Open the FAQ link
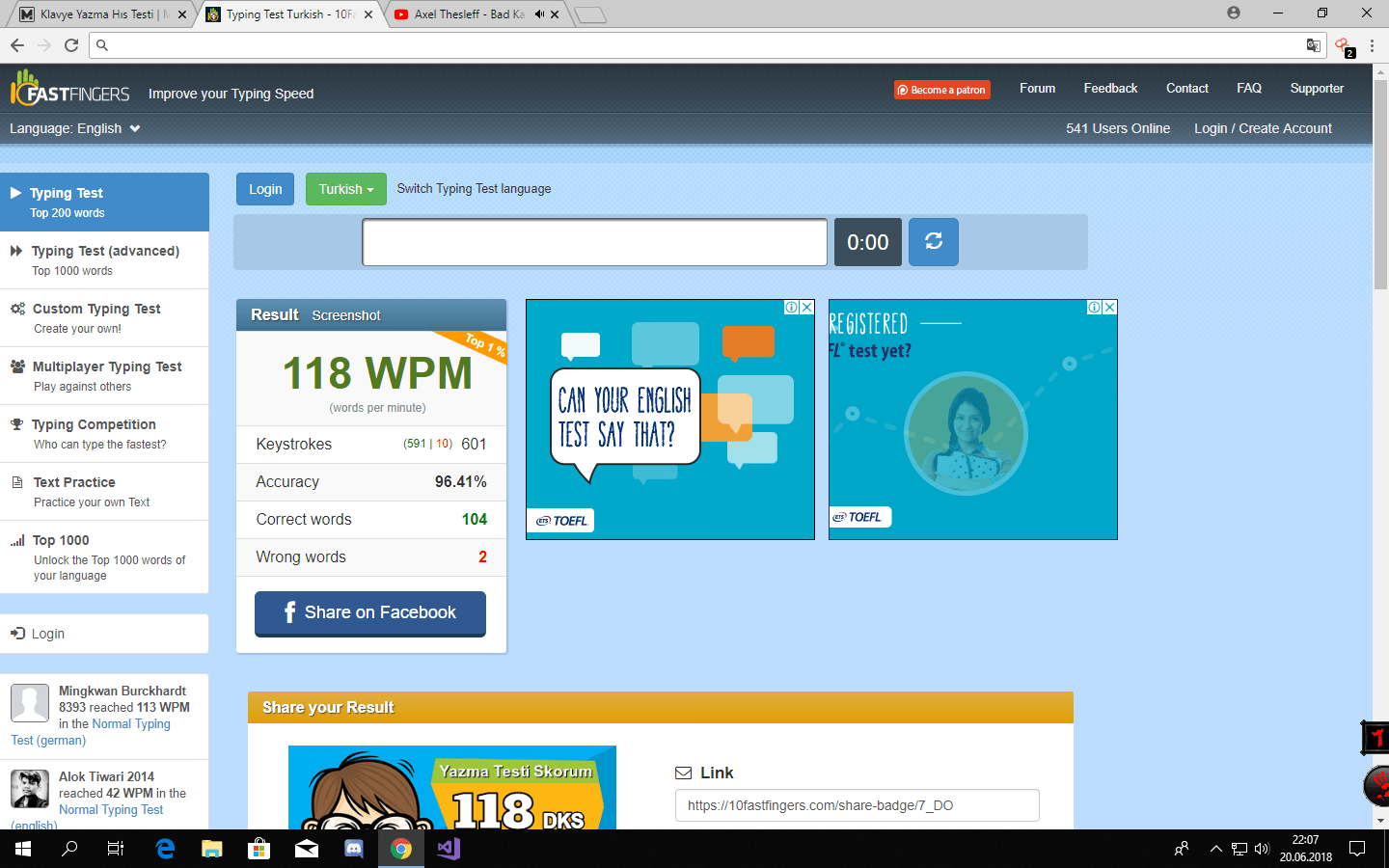Screen dimensions: 1389x868 [1249, 88]
